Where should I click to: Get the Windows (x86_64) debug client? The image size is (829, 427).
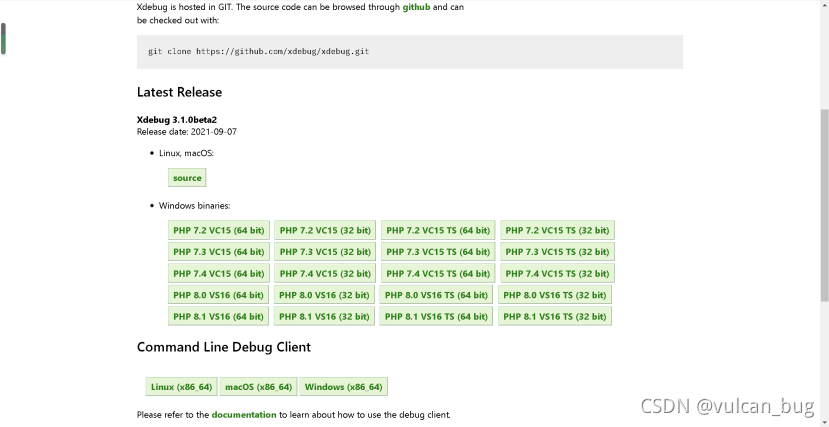pos(344,386)
